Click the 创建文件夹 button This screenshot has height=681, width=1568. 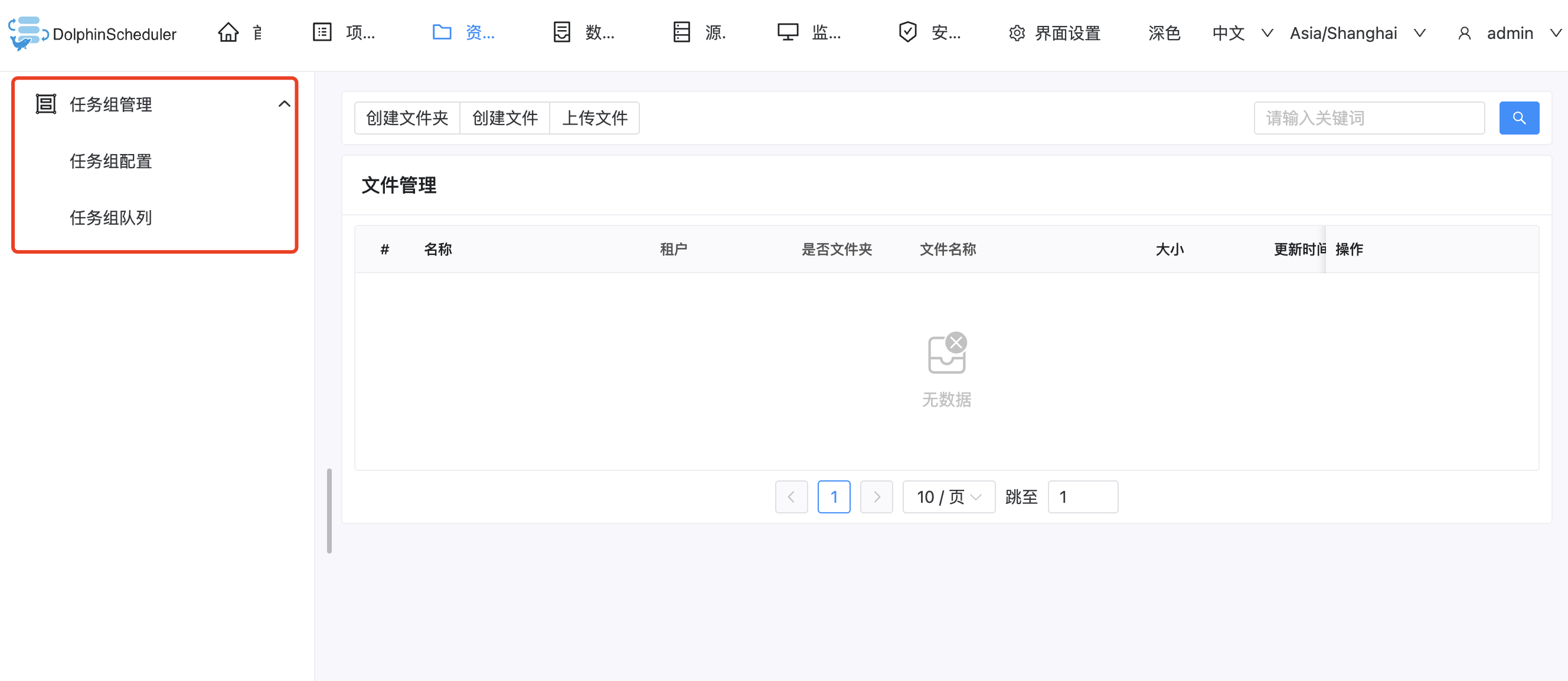(407, 118)
